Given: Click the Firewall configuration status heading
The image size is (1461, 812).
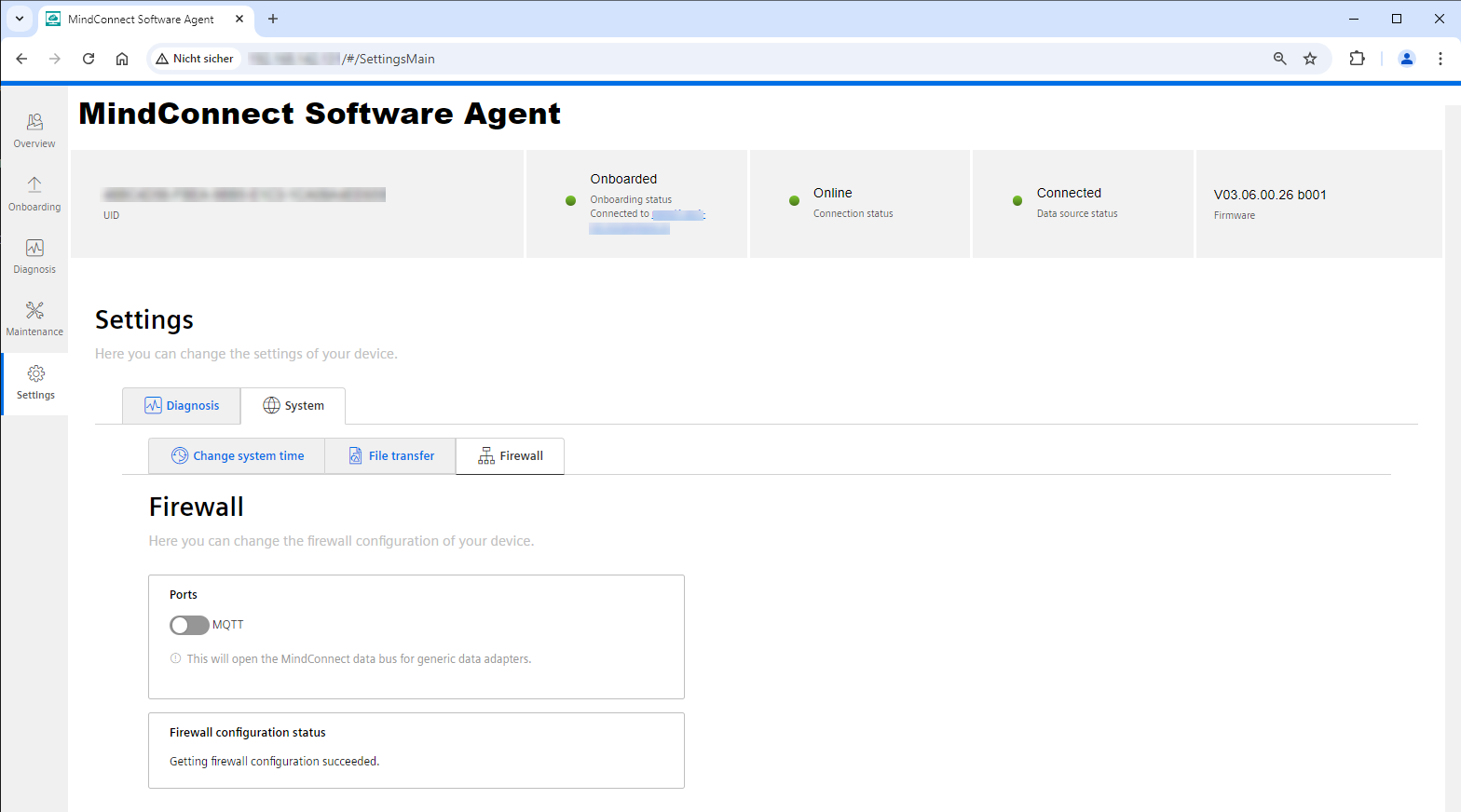Looking at the screenshot, I should pyautogui.click(x=247, y=733).
